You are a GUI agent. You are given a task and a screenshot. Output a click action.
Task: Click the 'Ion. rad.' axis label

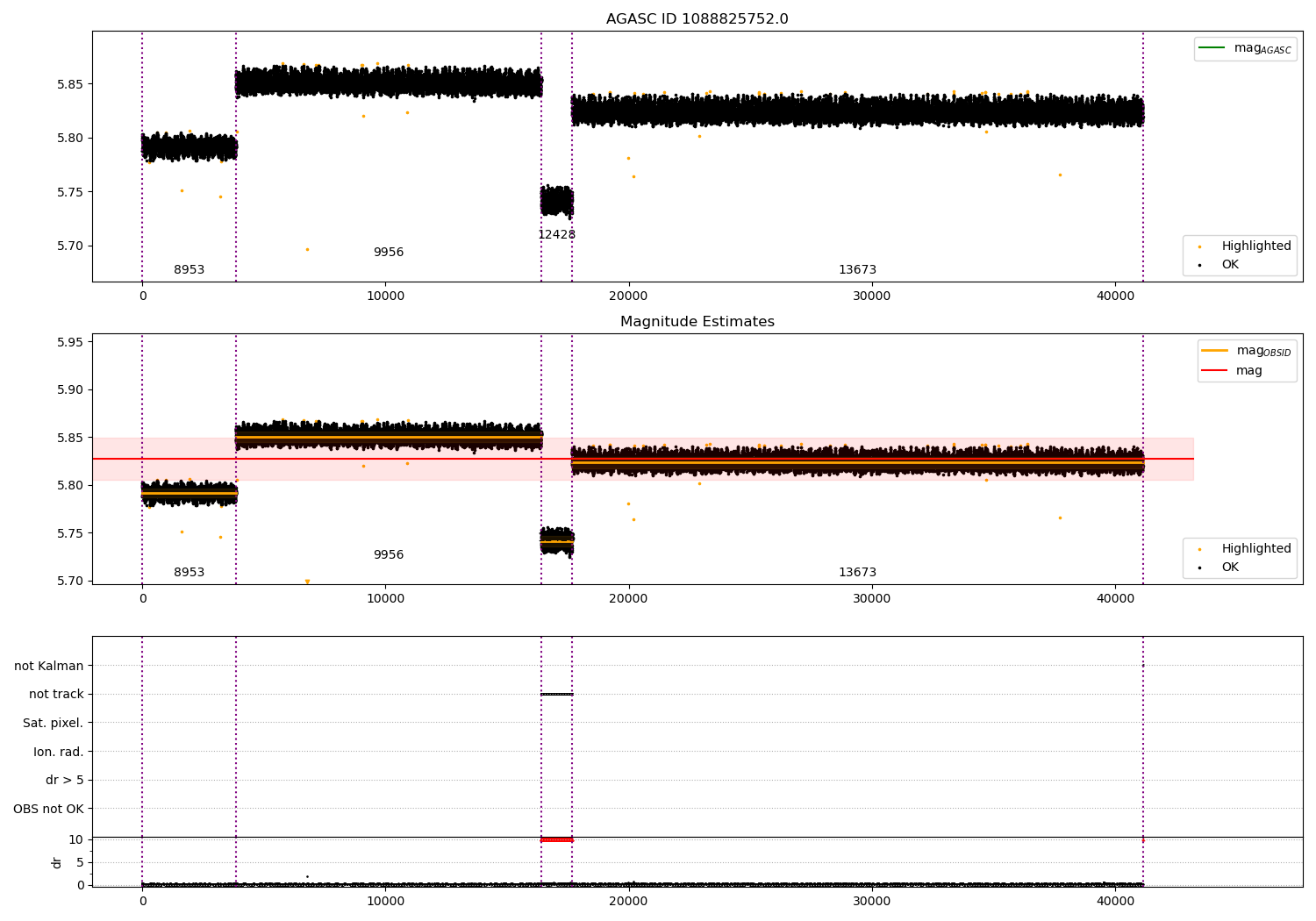point(59,752)
